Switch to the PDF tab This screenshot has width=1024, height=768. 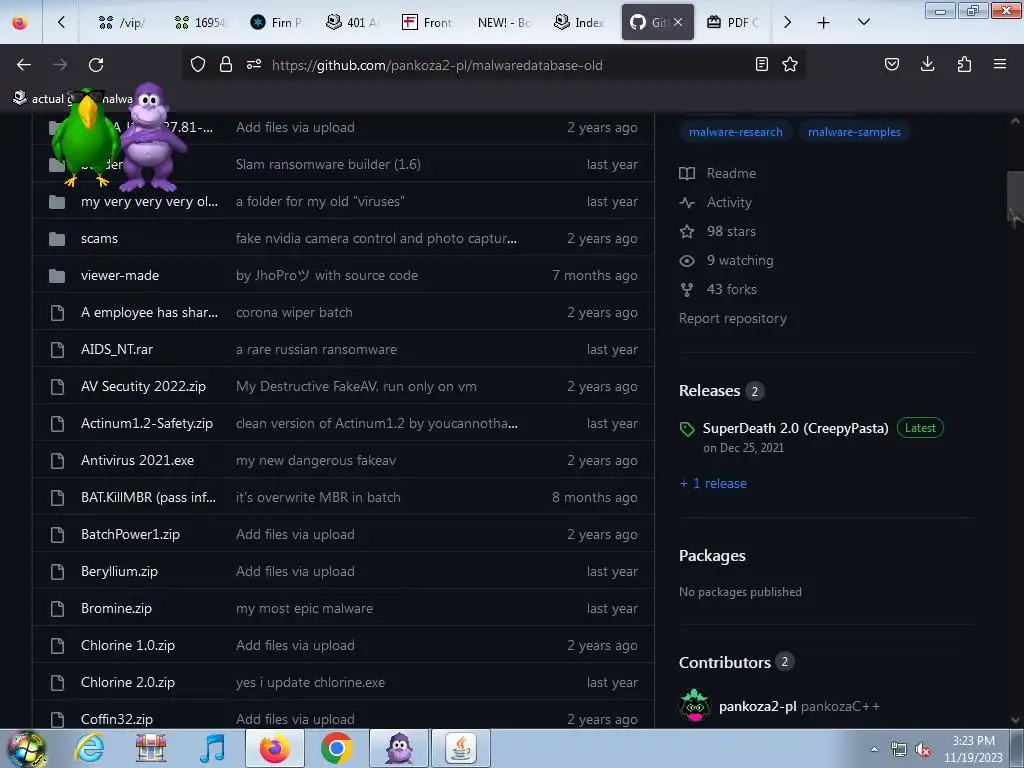(x=733, y=22)
